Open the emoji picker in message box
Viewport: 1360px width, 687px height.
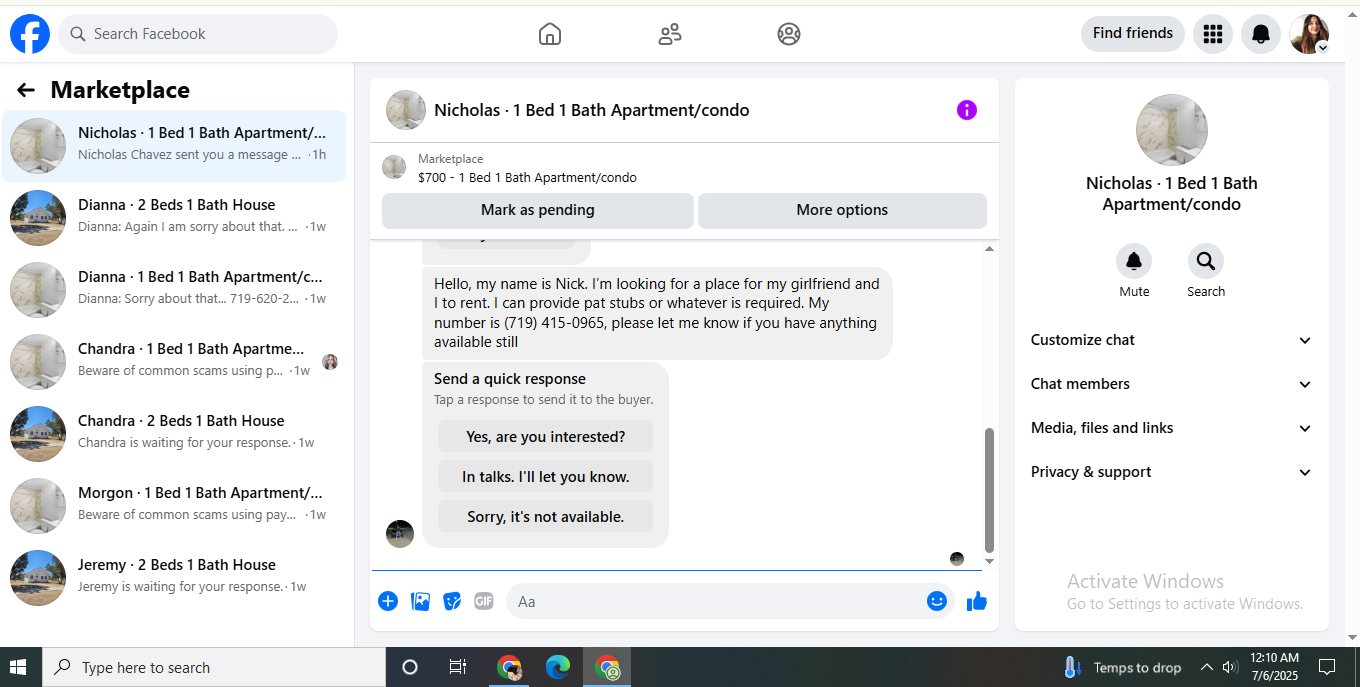tap(936, 601)
